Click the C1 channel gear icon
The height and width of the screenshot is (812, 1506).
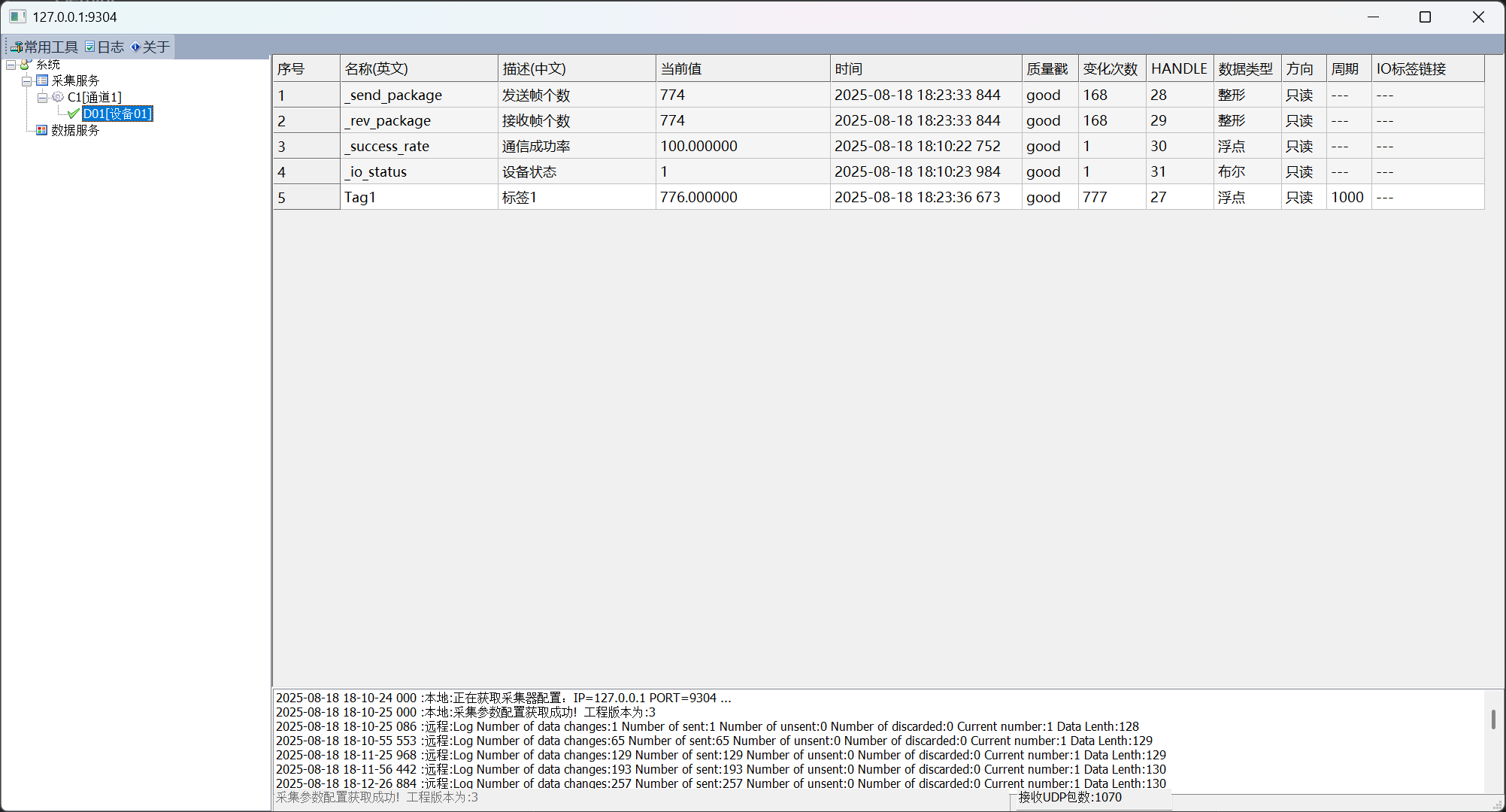point(58,97)
